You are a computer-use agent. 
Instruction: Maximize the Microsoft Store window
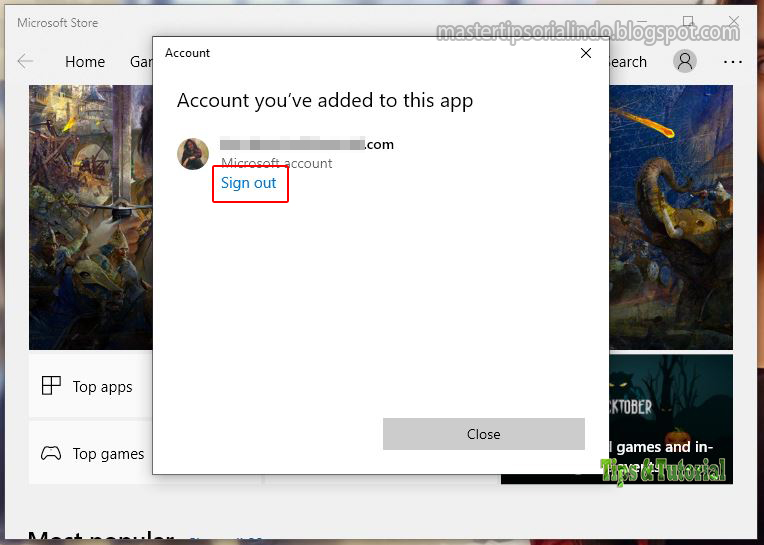(x=688, y=21)
